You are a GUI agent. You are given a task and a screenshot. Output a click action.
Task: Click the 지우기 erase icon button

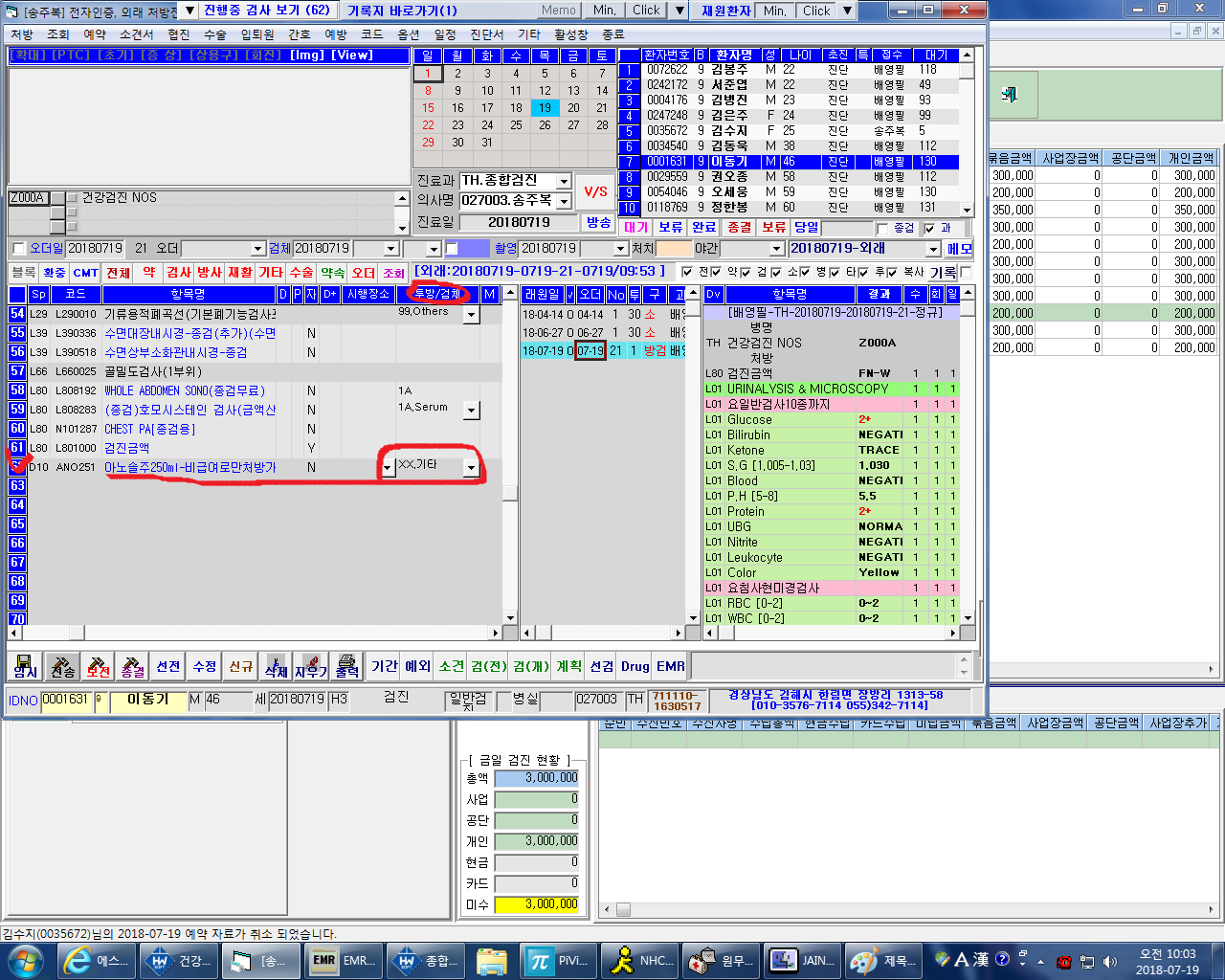[311, 665]
